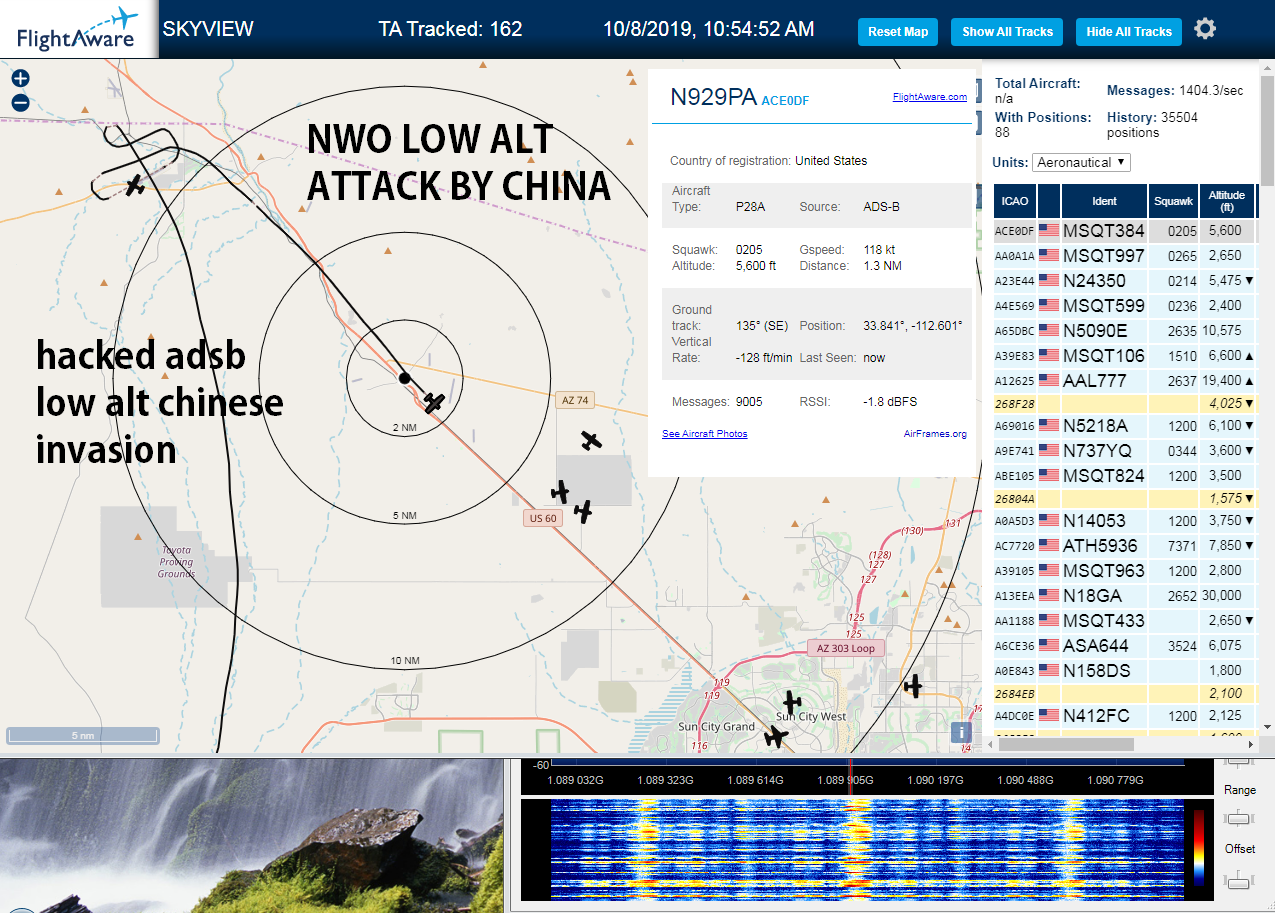This screenshot has width=1275, height=913.
Task: Click the aircraft table's scroll-down arrow
Action: click(x=1268, y=727)
